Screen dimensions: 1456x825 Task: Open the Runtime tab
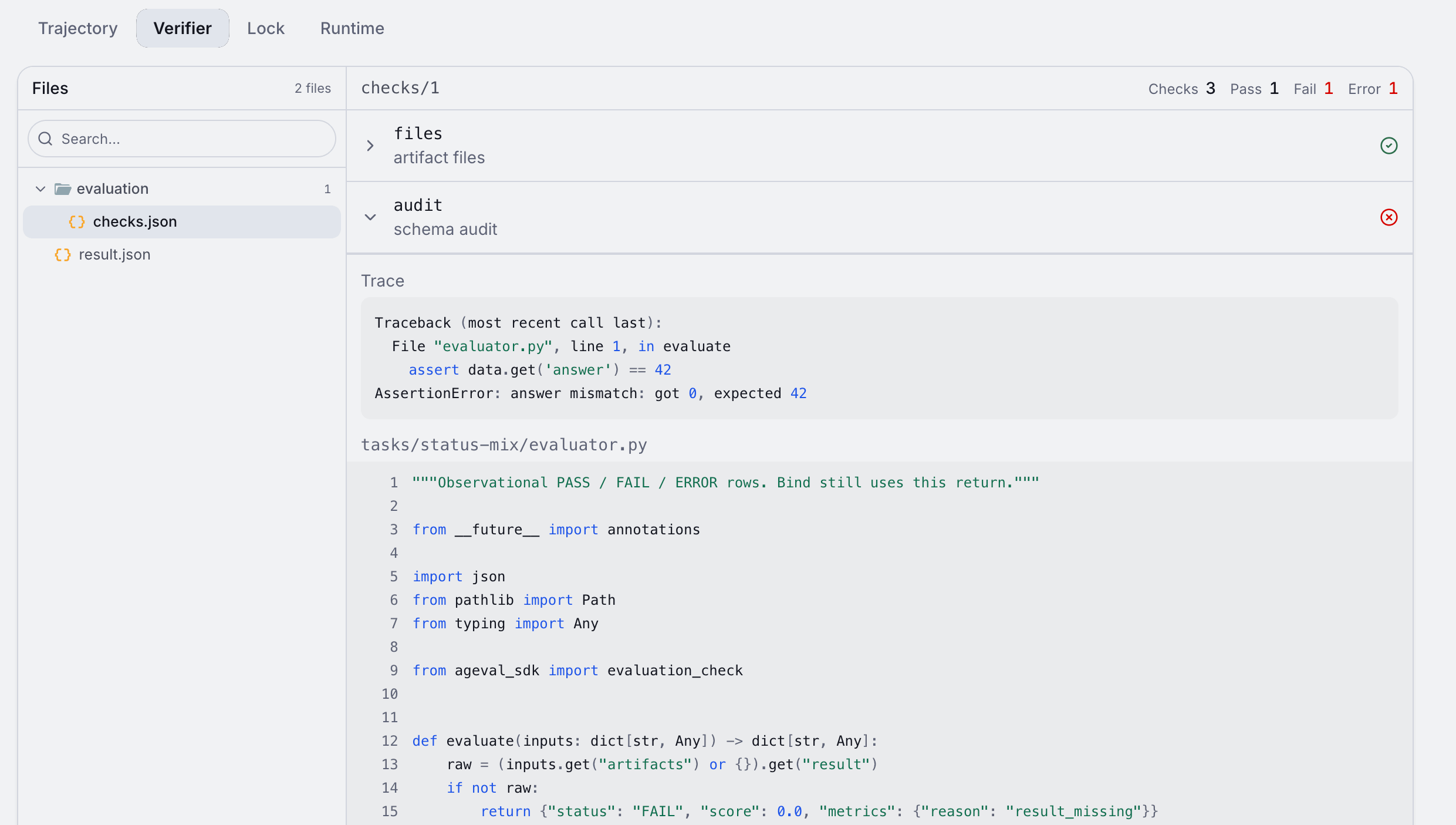[x=352, y=28]
